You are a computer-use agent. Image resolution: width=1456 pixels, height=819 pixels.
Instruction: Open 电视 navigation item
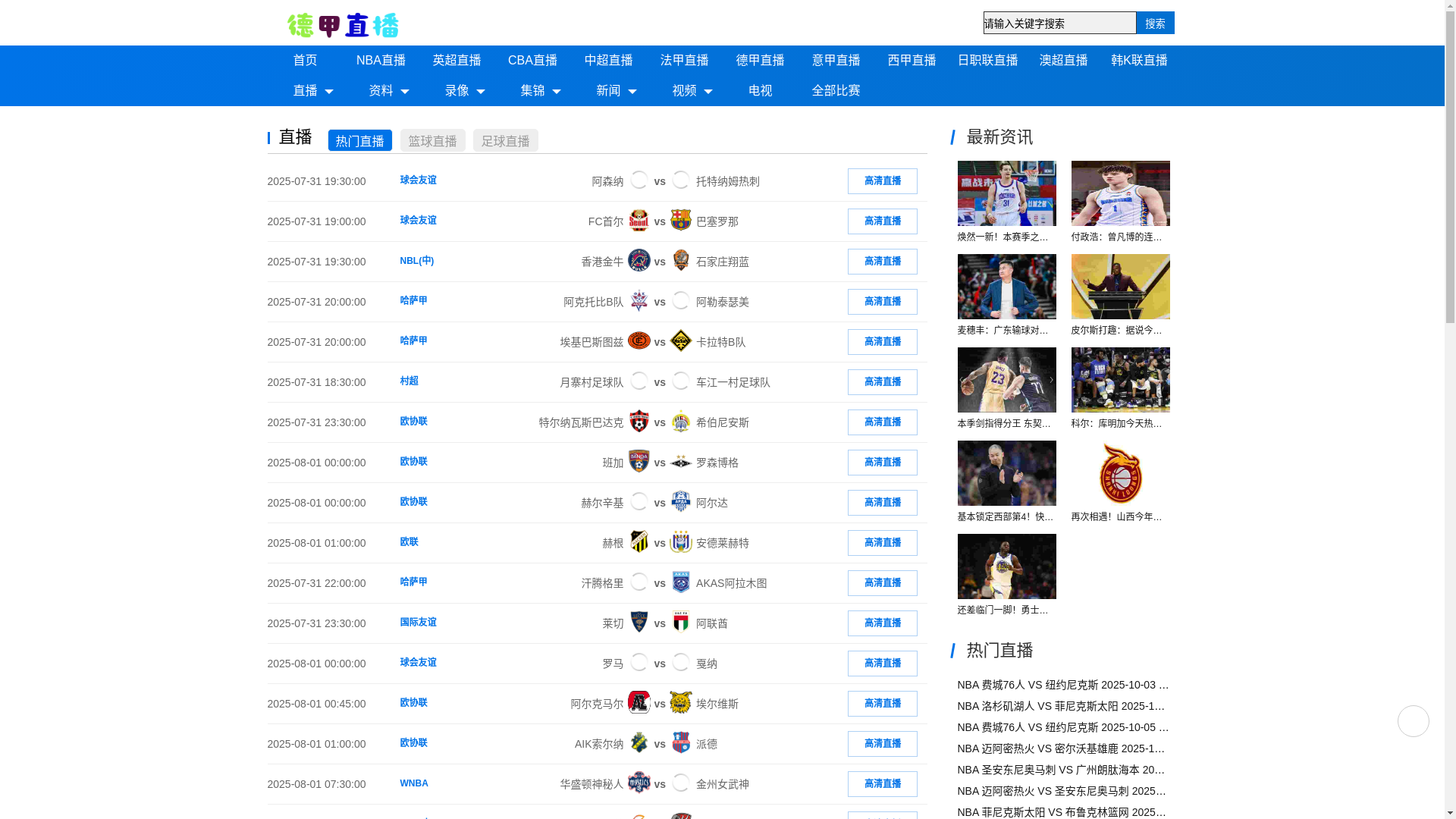coord(760,91)
